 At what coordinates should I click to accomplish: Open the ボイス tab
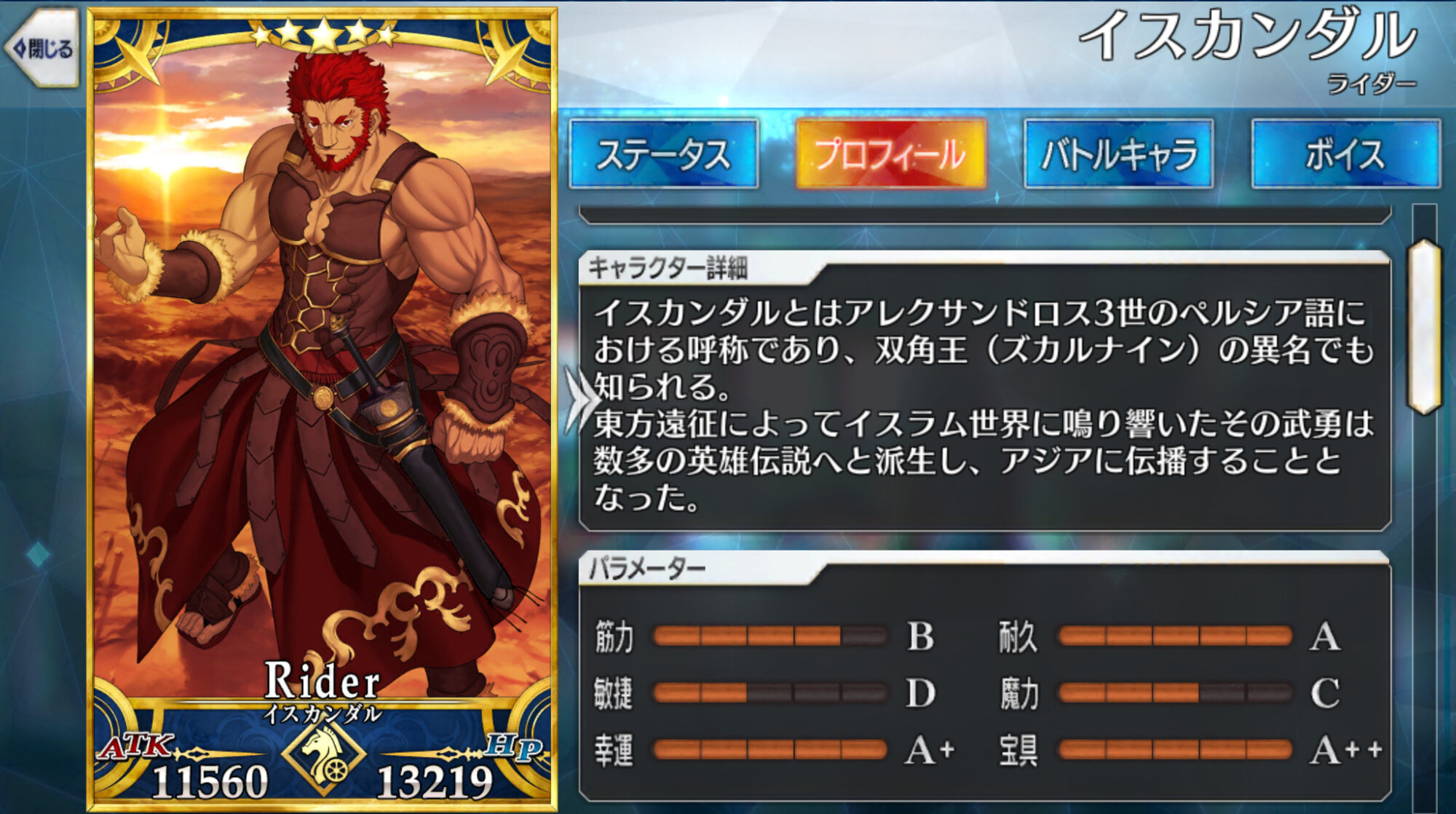click(x=1345, y=154)
